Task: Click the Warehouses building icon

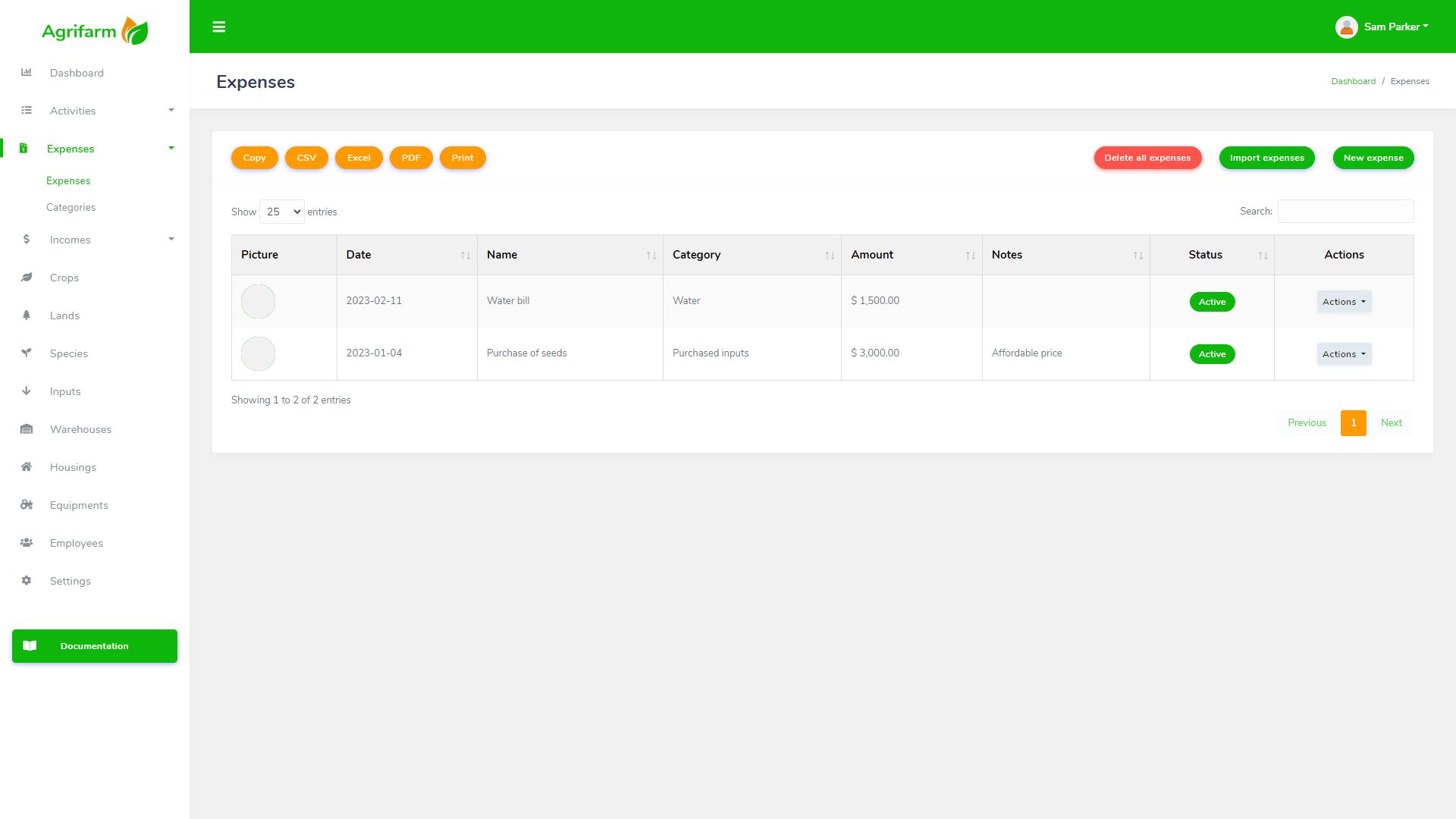Action: point(27,429)
